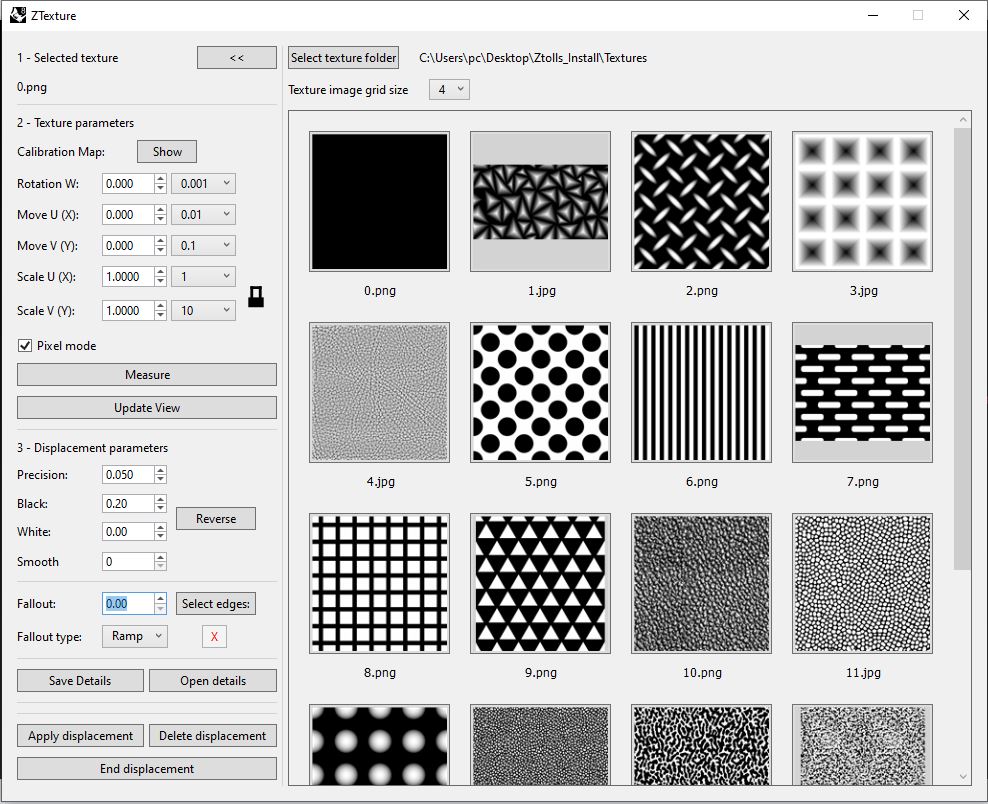Click the Move U (X) value field
Screen dimensions: 988x804
(x=128, y=214)
